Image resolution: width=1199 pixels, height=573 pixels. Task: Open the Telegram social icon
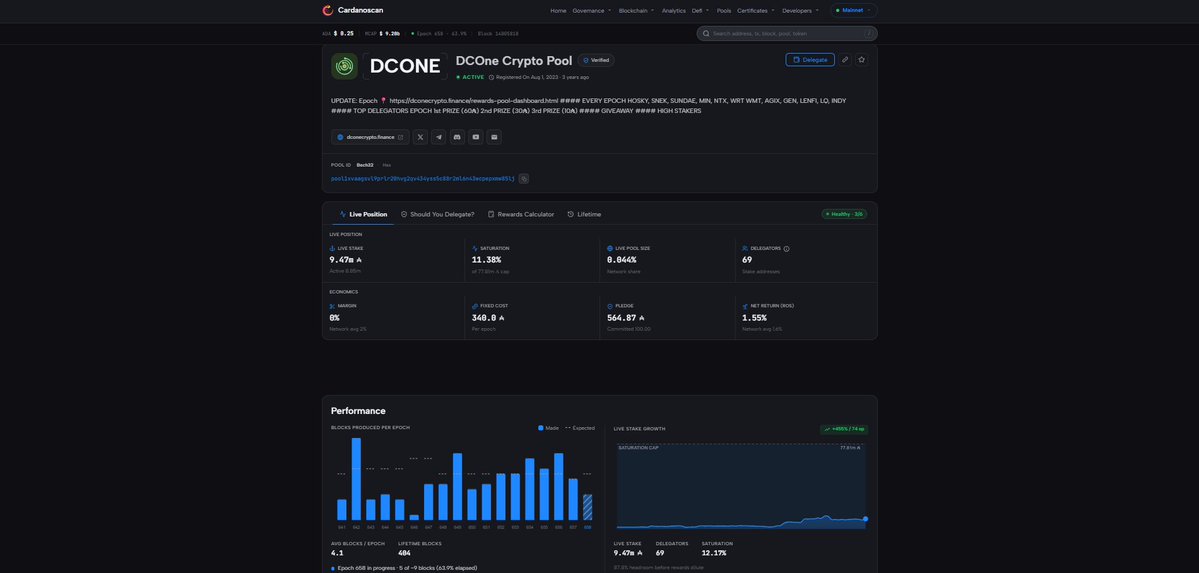[438, 137]
